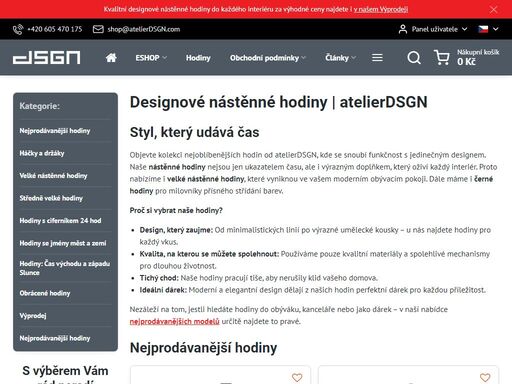Click Nákupní košík 0 Kč text

[478, 57]
